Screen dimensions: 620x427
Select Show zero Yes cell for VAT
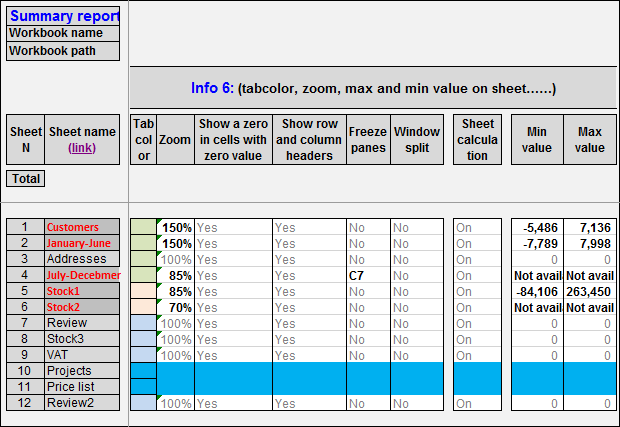(x=233, y=355)
